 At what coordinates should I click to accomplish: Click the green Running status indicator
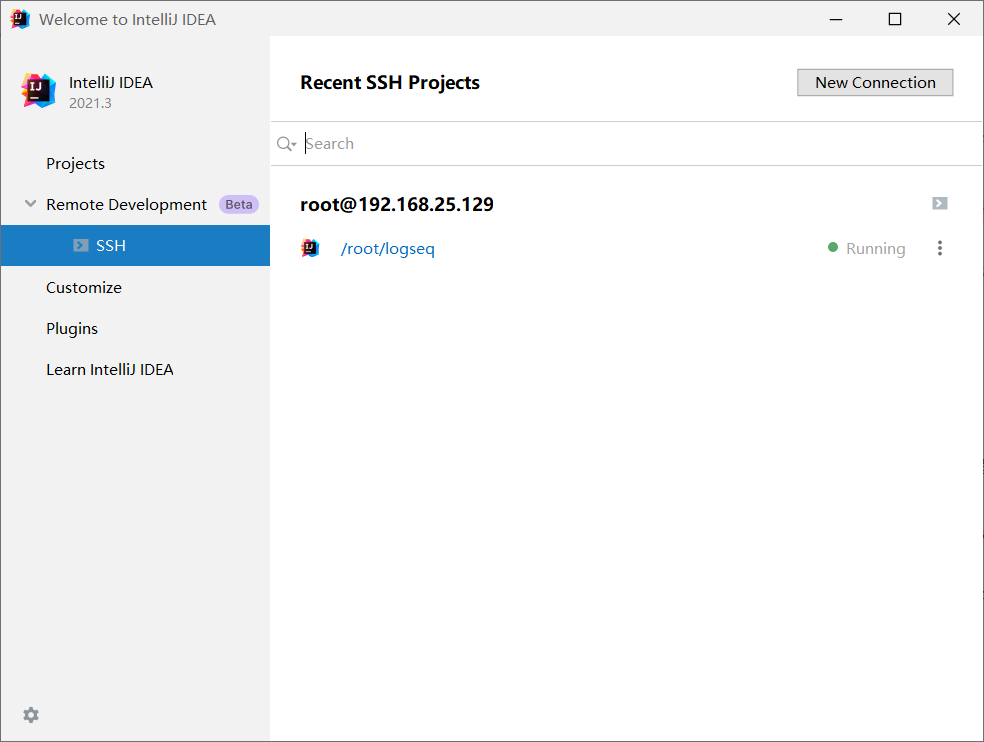coord(833,247)
